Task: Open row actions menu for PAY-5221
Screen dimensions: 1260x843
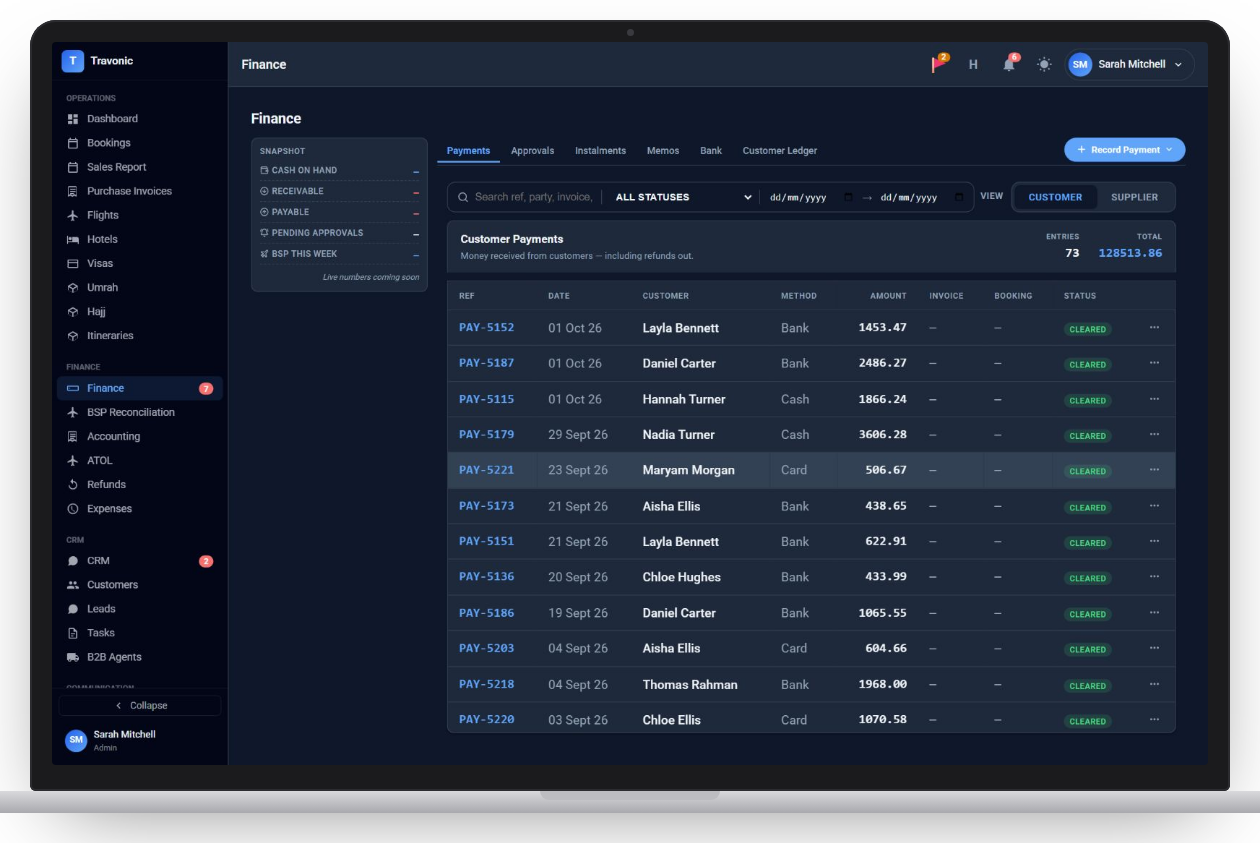Action: pos(1154,470)
